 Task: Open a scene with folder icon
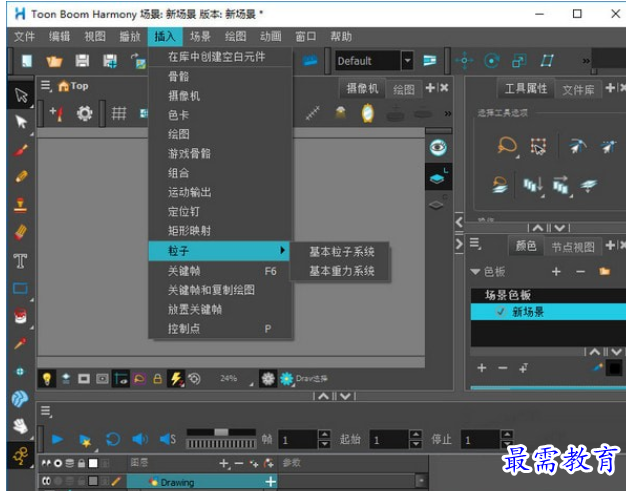point(54,61)
